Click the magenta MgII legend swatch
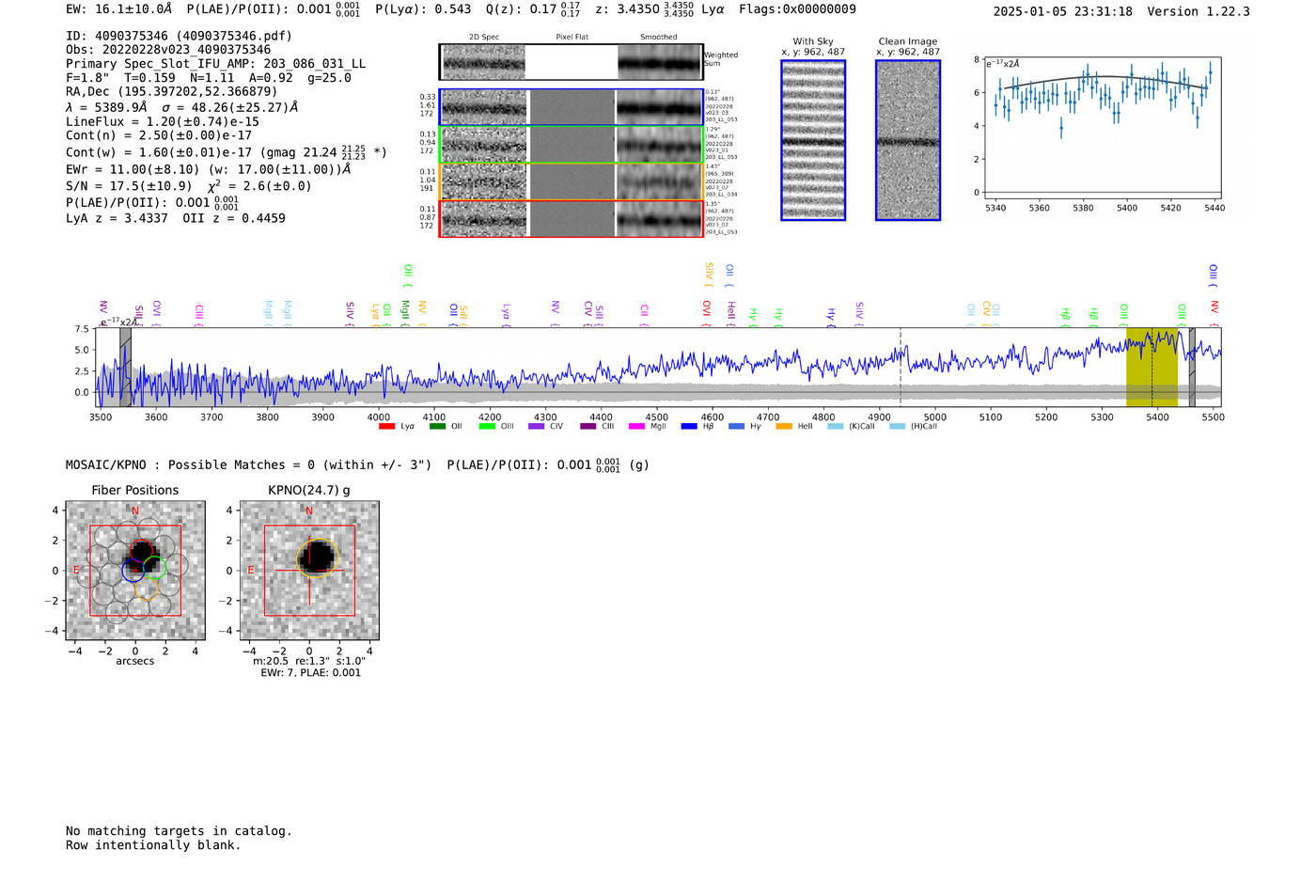Image resolution: width=1316 pixels, height=896 pixels. click(636, 427)
